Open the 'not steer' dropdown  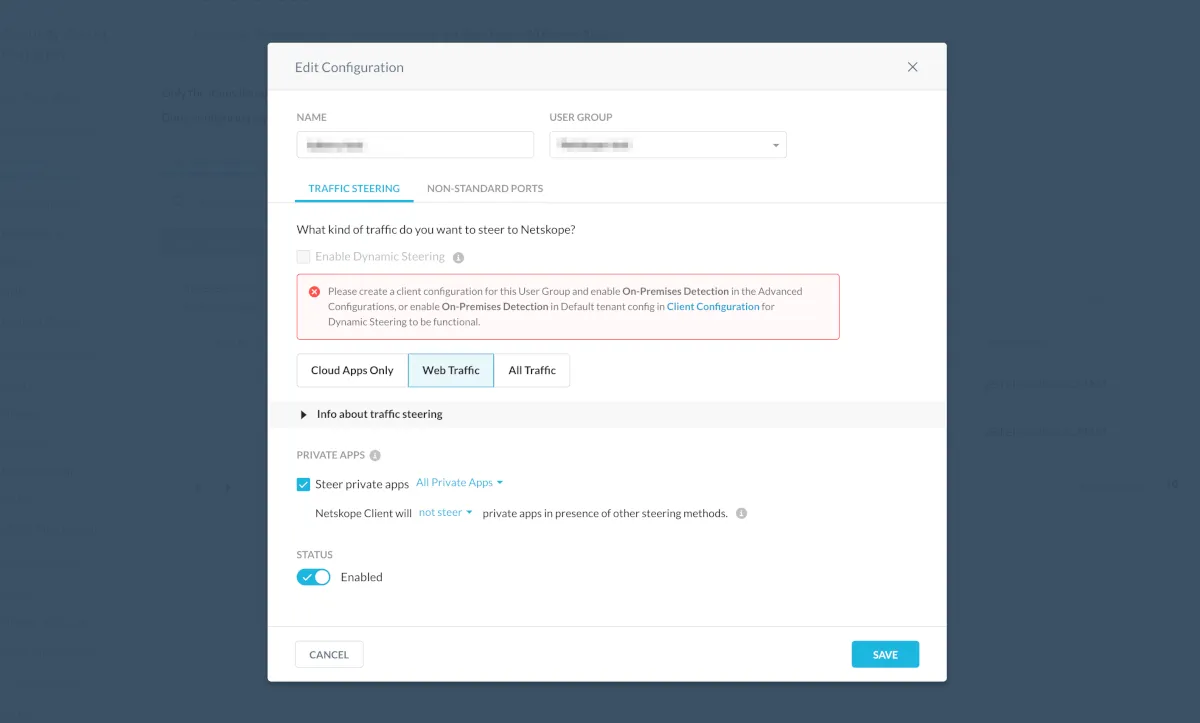[445, 513]
